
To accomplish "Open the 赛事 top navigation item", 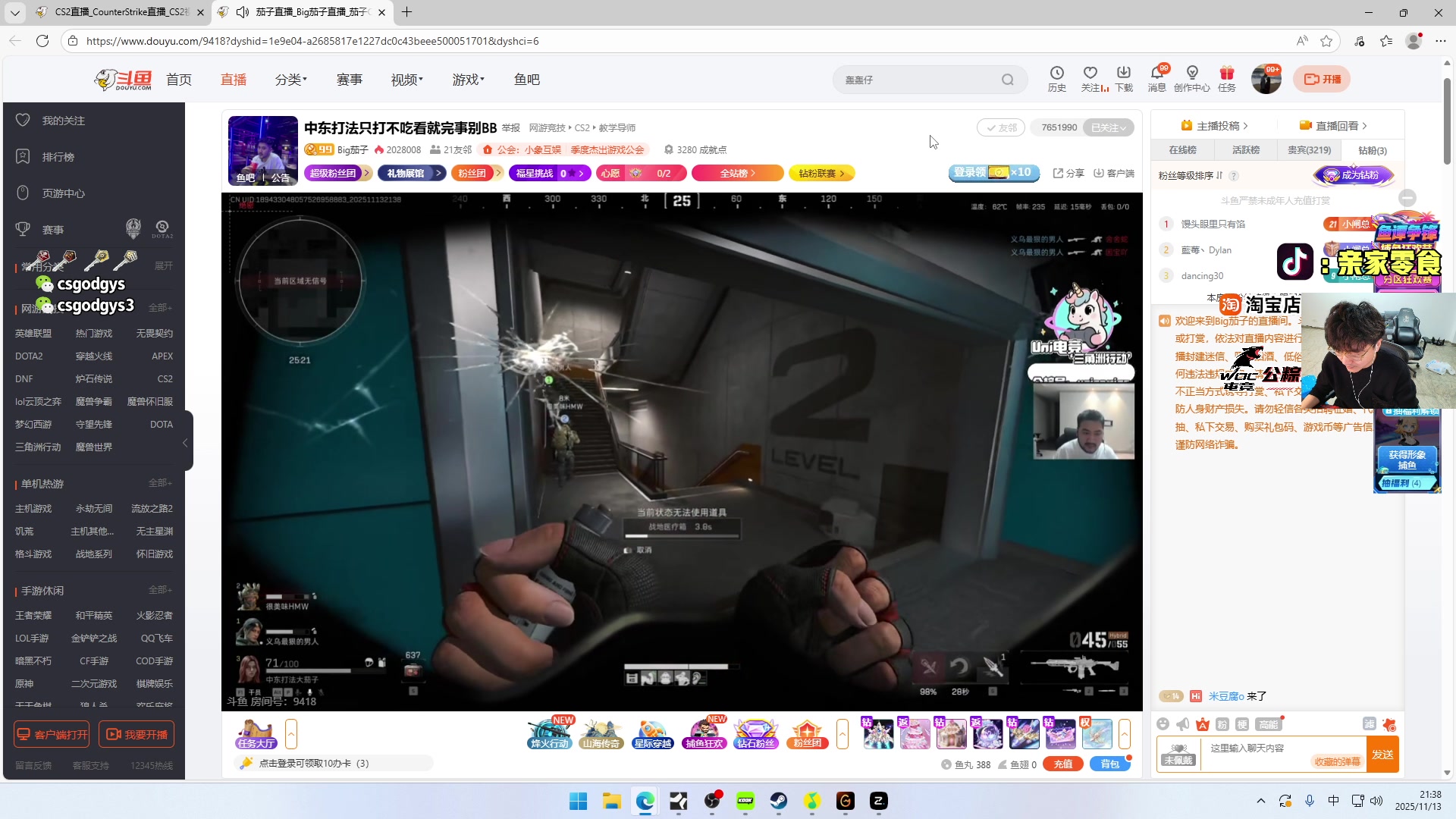I will pos(349,80).
